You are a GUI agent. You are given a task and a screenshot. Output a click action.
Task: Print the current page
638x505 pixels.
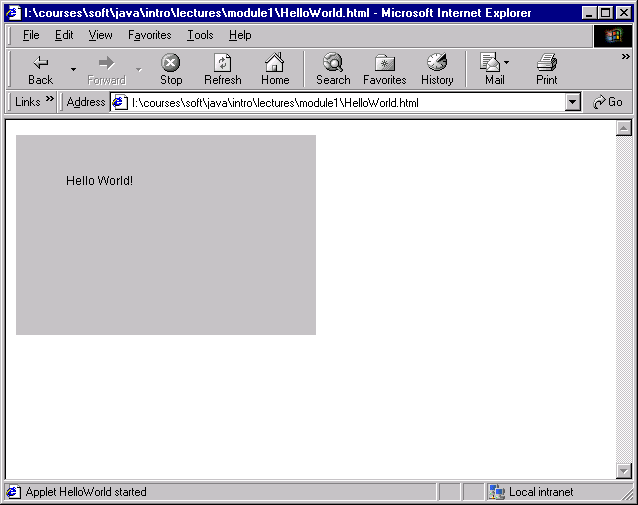tap(546, 69)
